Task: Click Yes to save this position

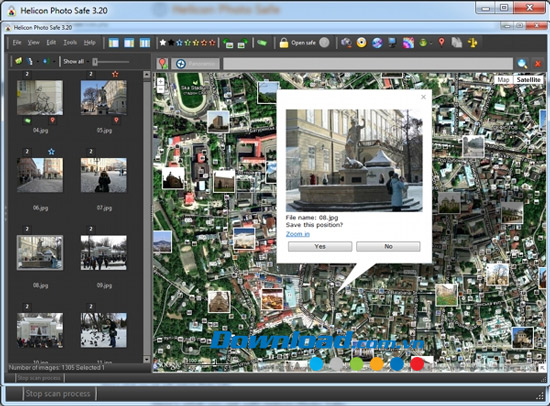Action: pyautogui.click(x=320, y=246)
